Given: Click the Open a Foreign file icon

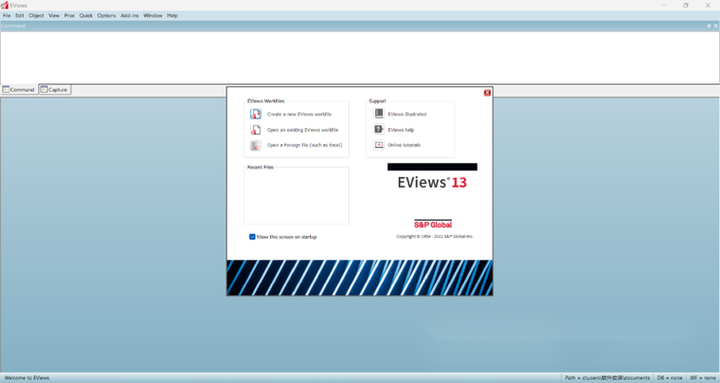Looking at the screenshot, I should (256, 145).
